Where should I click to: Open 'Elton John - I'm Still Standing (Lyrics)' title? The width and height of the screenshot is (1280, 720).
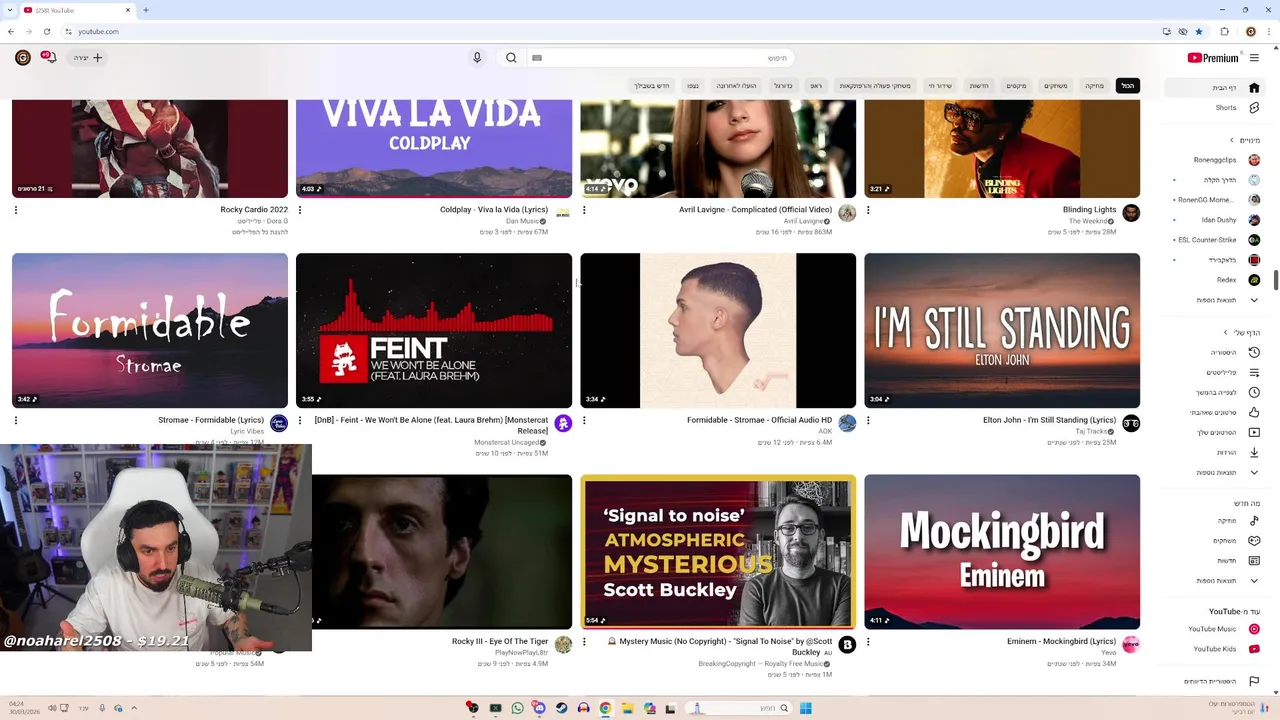point(1049,420)
